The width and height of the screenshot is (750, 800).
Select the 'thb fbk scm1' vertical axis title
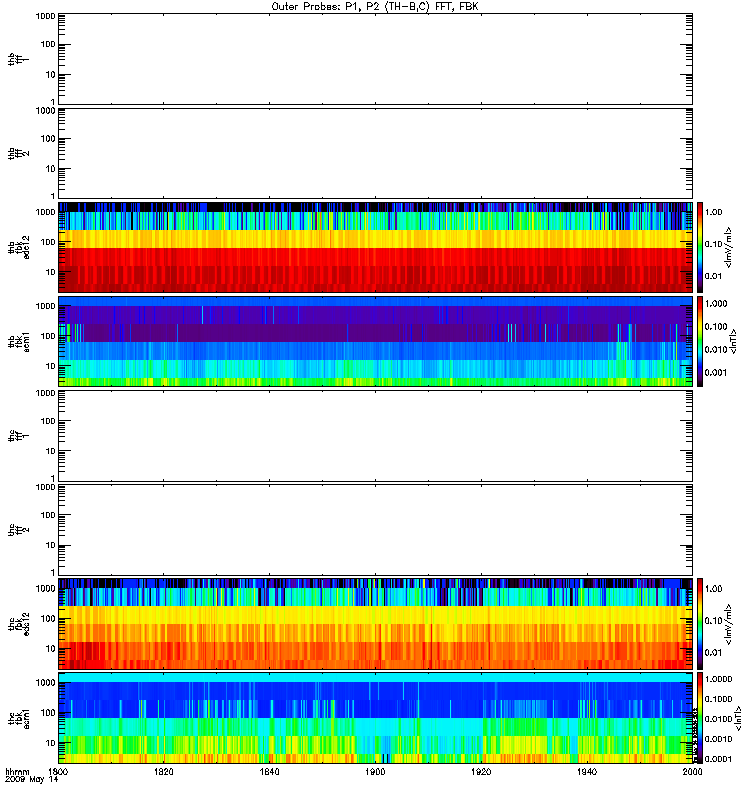(18, 341)
